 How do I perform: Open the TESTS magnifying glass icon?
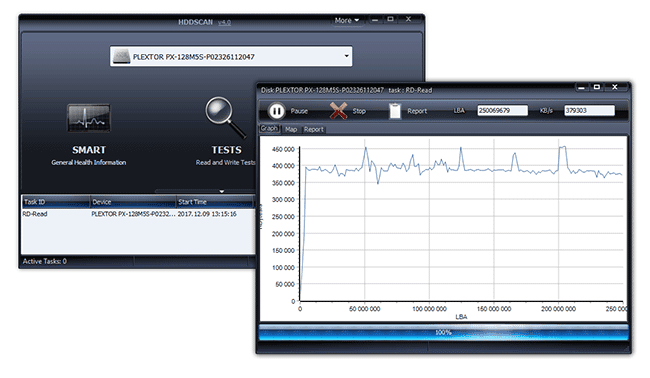(x=226, y=117)
